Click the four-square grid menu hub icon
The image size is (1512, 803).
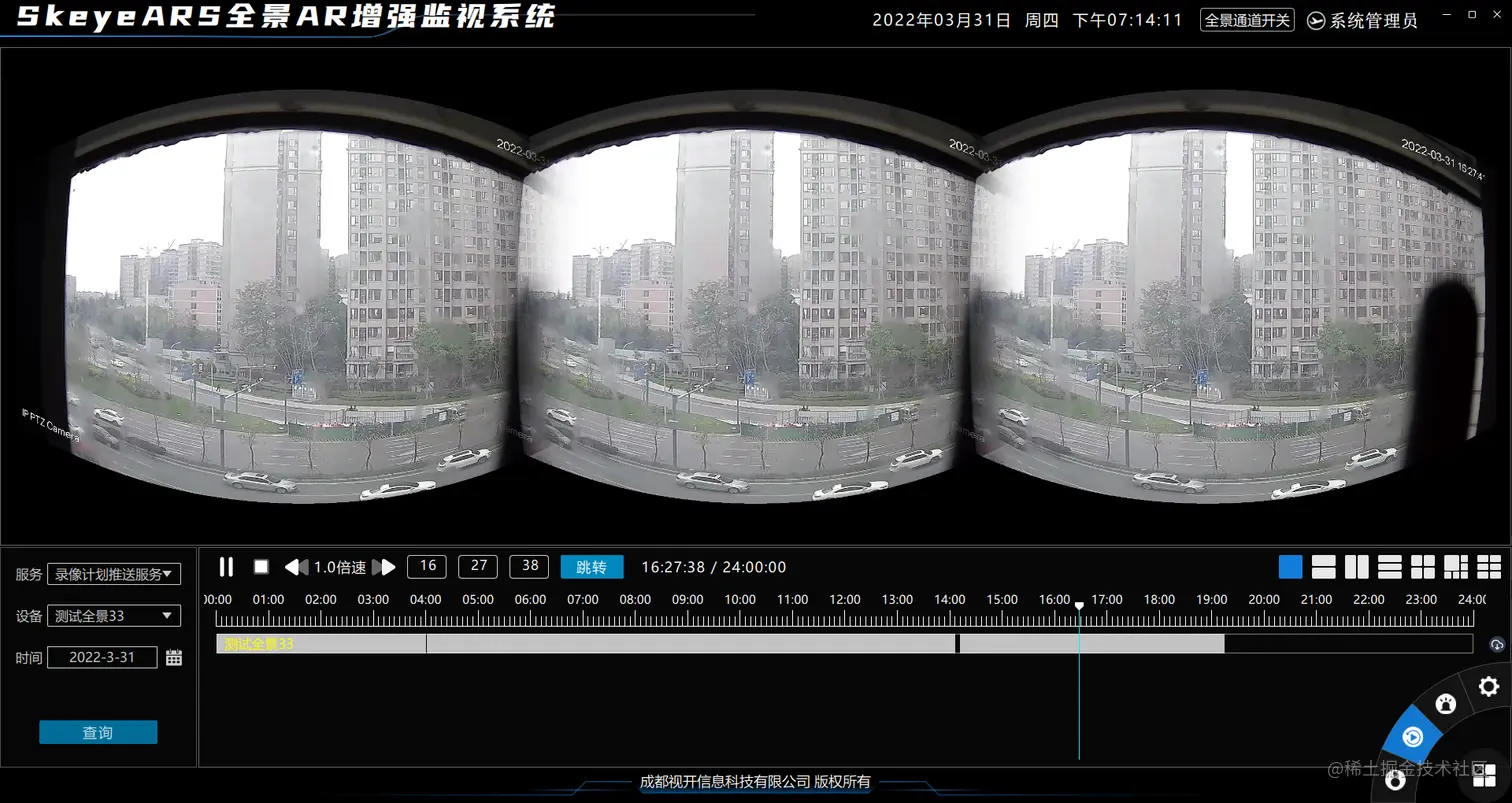coord(1484,778)
